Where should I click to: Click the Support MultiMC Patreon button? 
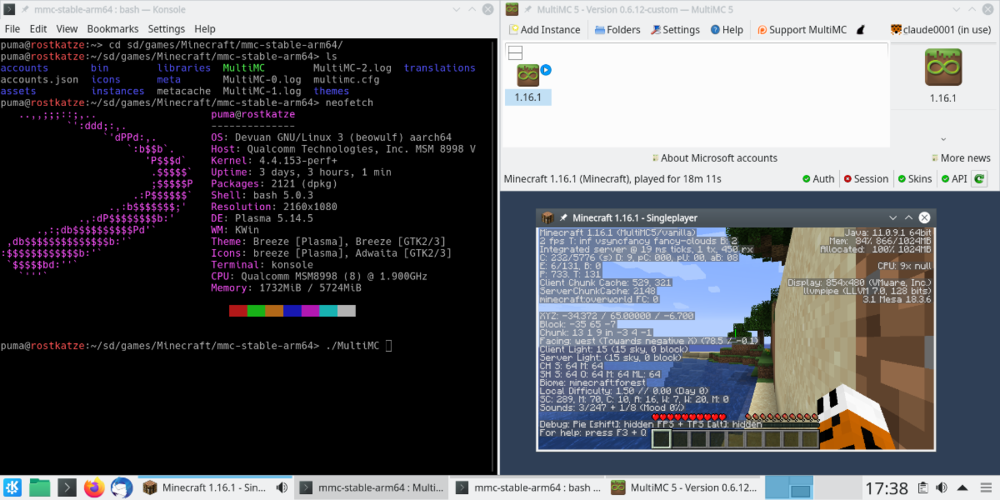(x=800, y=30)
